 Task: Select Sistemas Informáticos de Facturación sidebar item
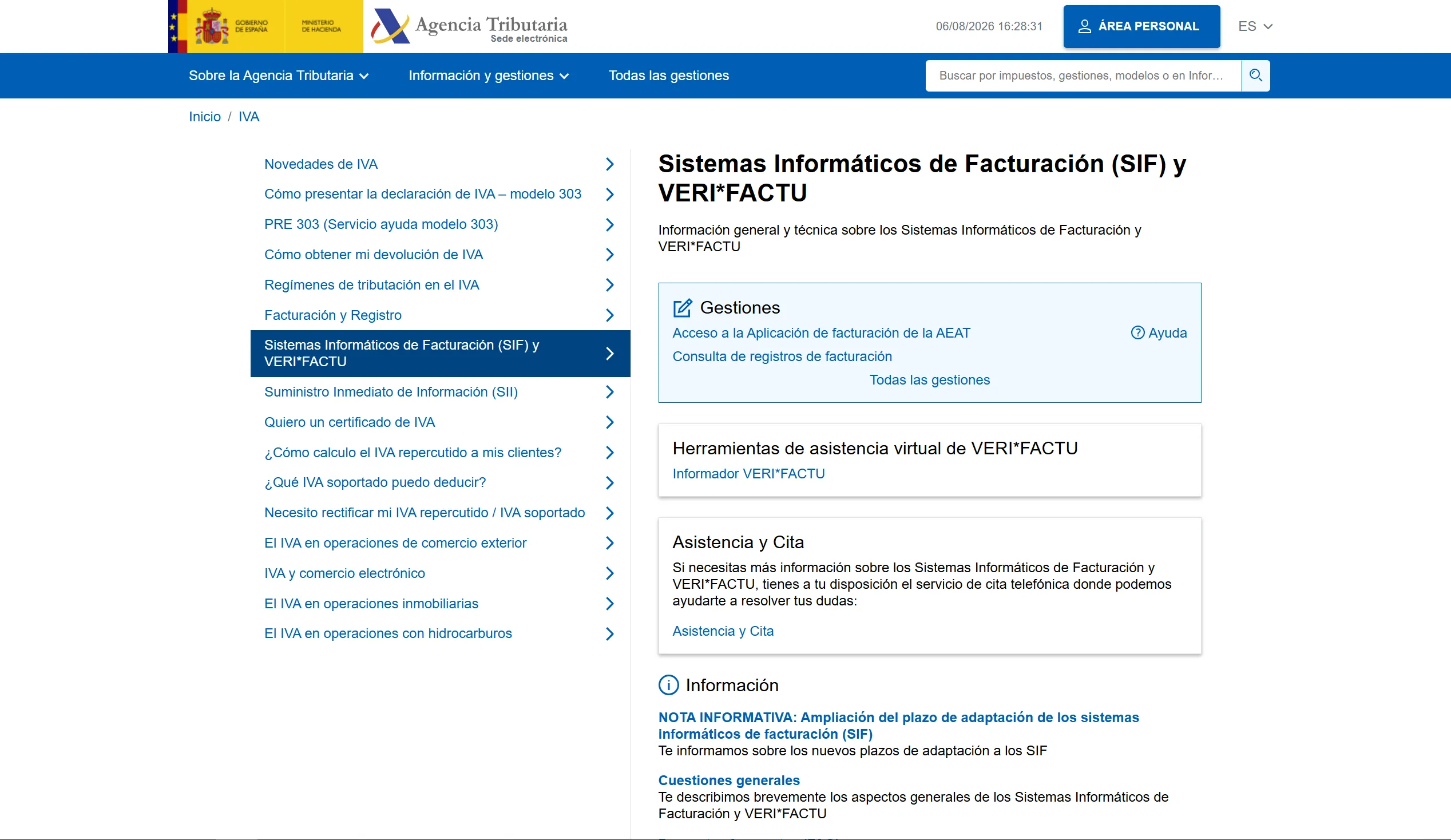(441, 354)
